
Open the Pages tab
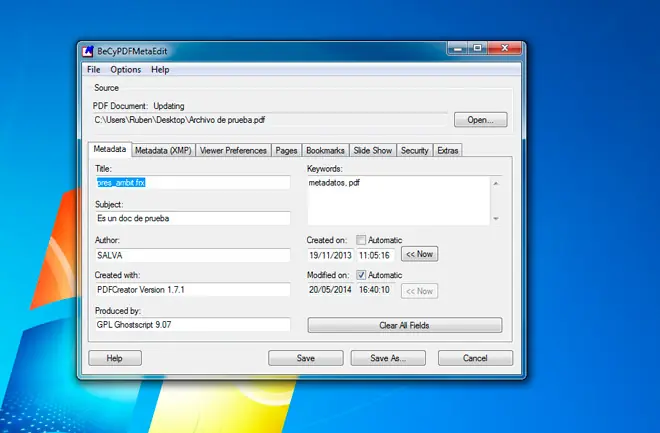click(286, 150)
